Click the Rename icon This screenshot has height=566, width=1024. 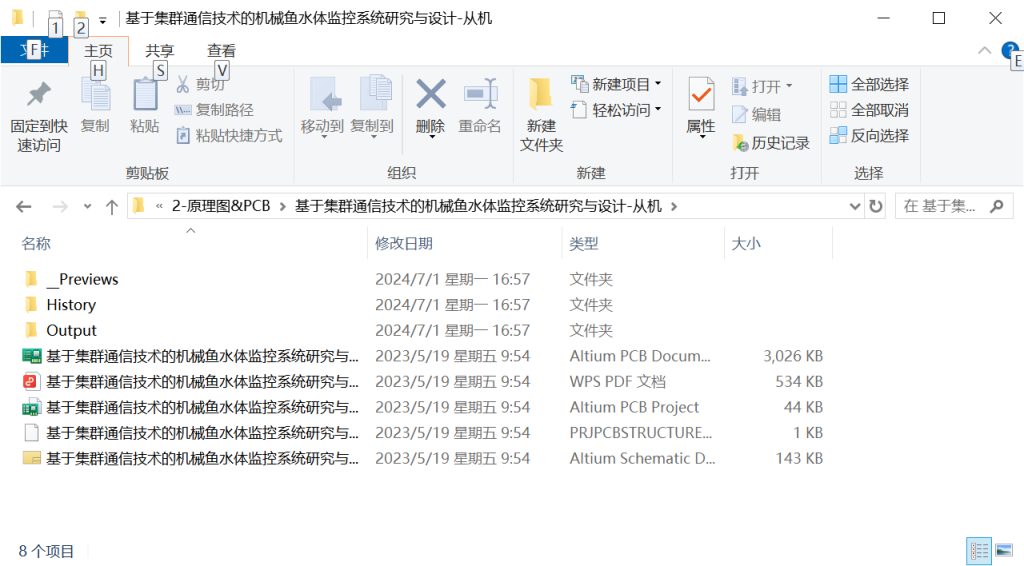480,93
